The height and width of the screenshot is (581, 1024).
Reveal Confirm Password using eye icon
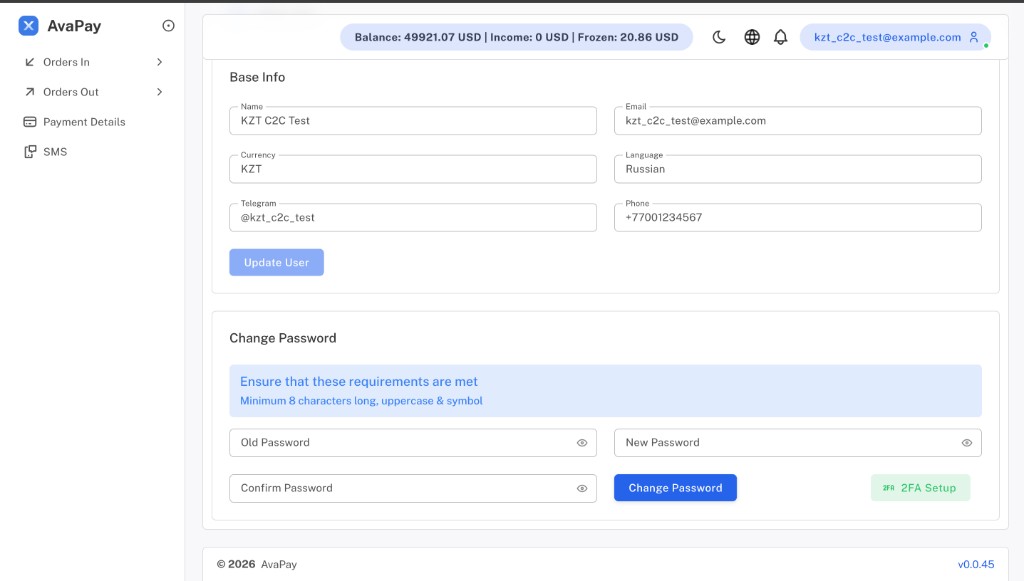582,488
